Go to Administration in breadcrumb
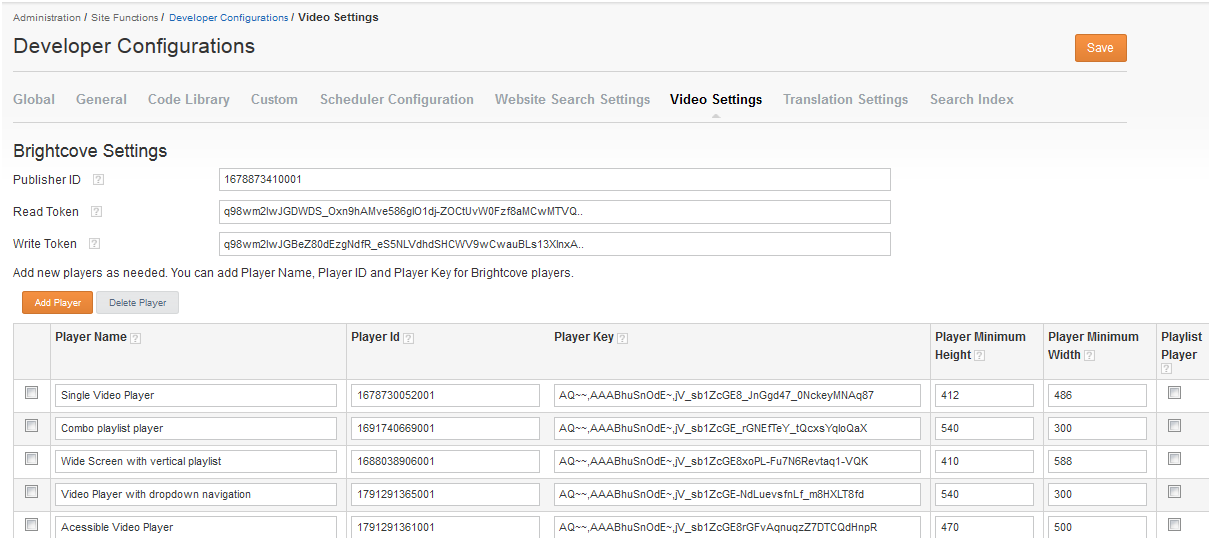 point(47,18)
